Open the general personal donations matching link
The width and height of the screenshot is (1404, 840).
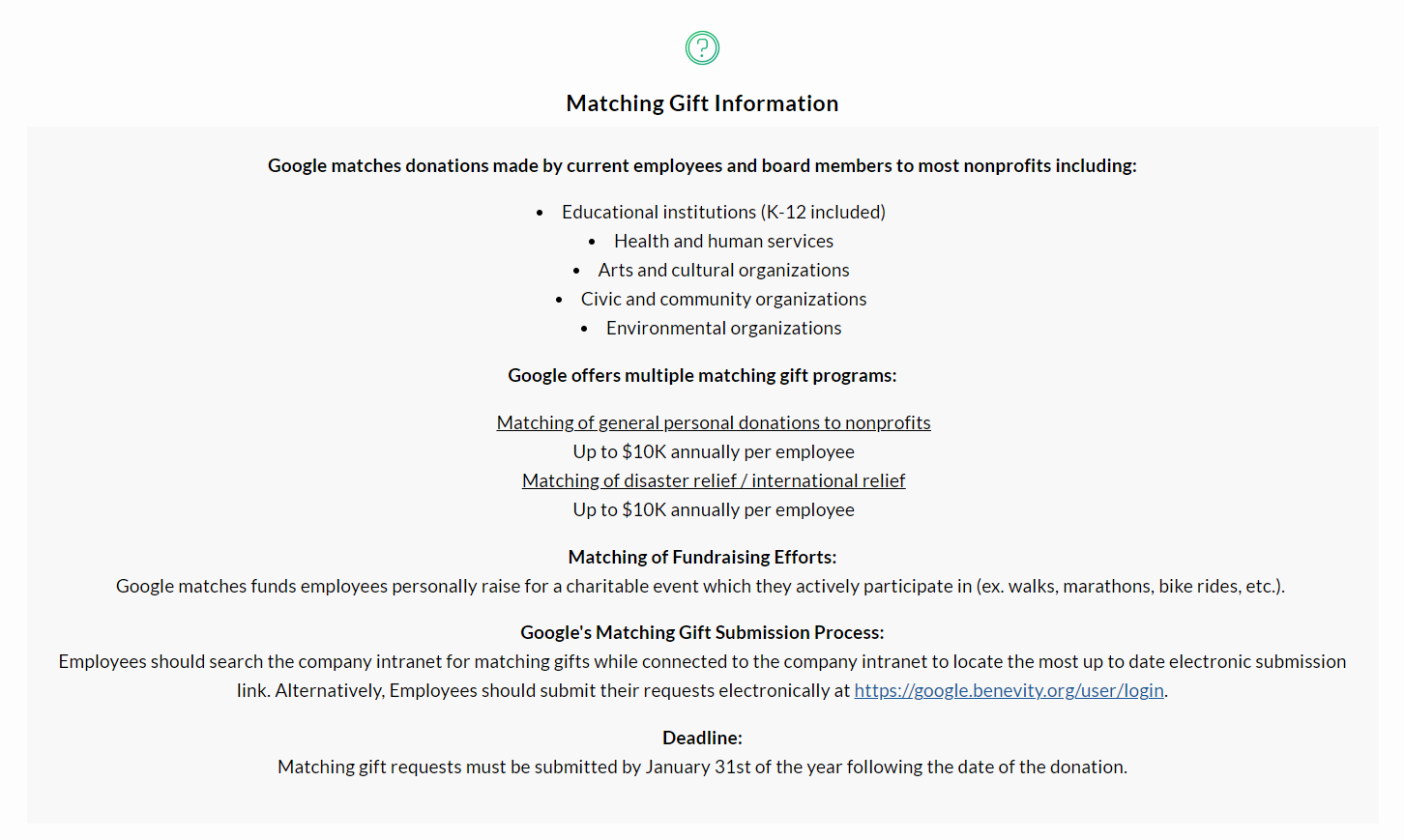click(713, 422)
